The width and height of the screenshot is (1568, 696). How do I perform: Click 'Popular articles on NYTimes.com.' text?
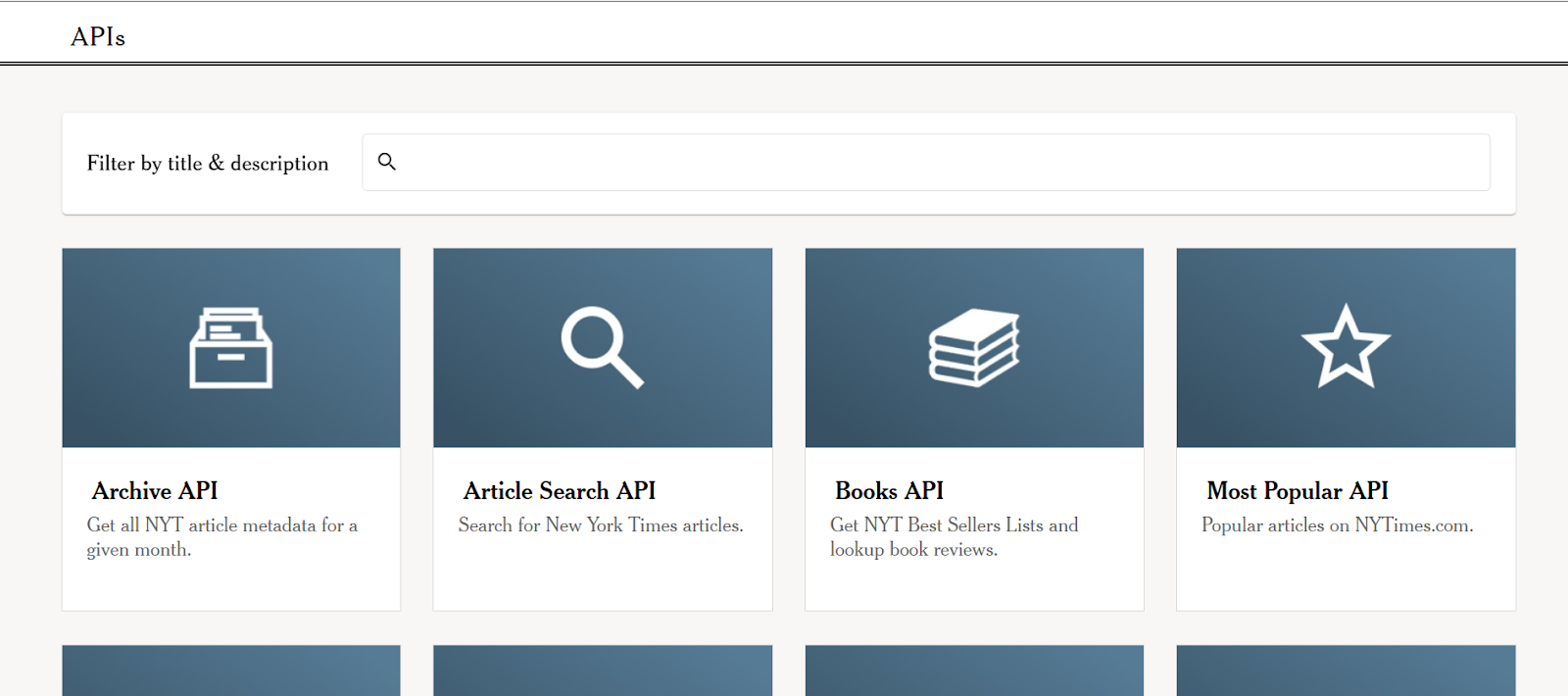click(x=1338, y=525)
